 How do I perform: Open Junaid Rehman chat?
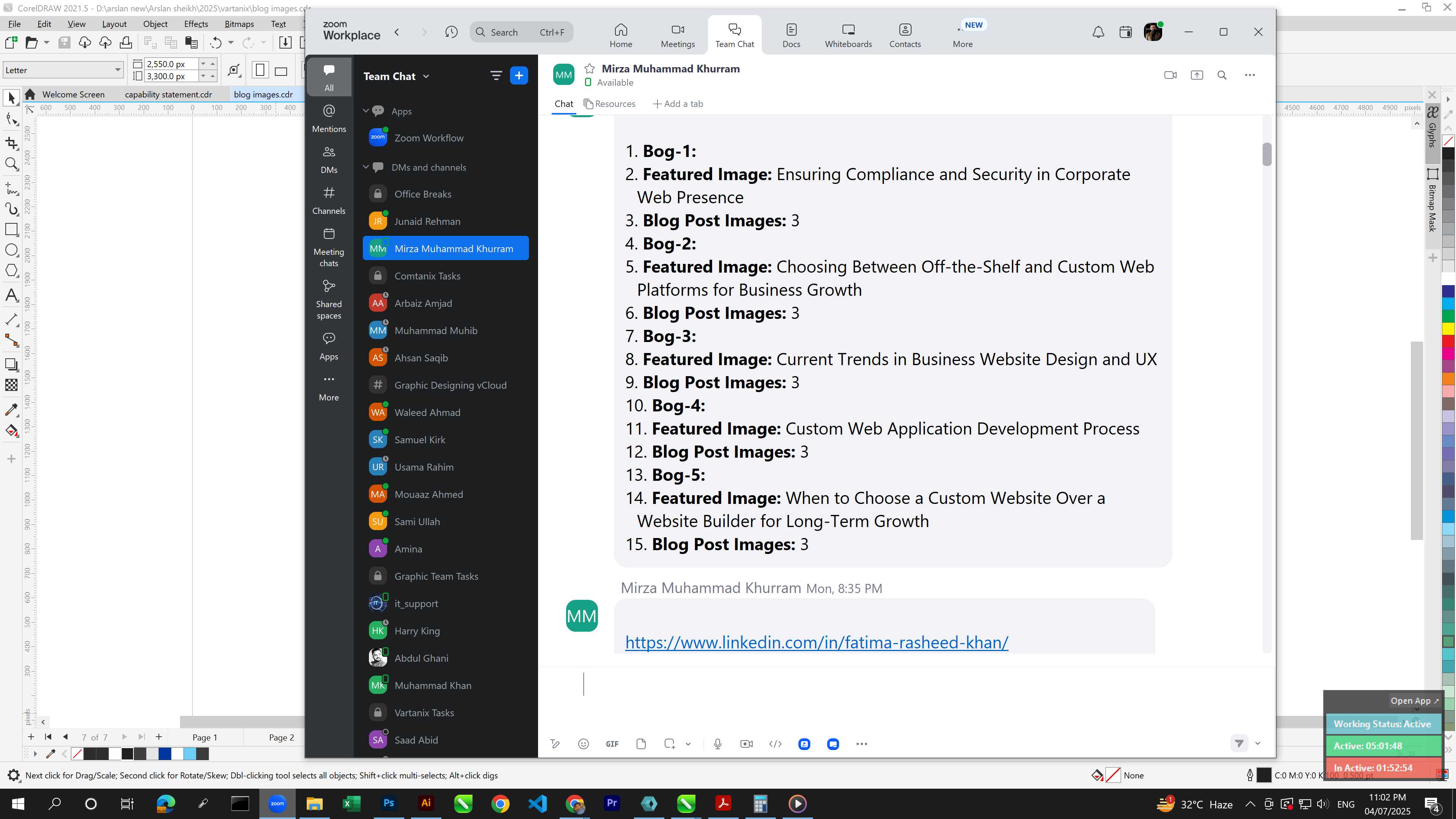tap(446, 221)
